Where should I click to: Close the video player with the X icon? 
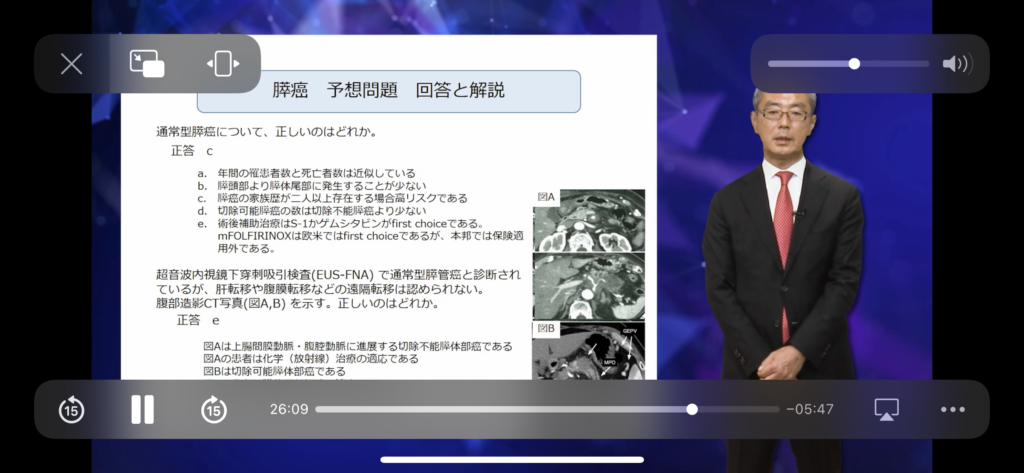[71, 64]
